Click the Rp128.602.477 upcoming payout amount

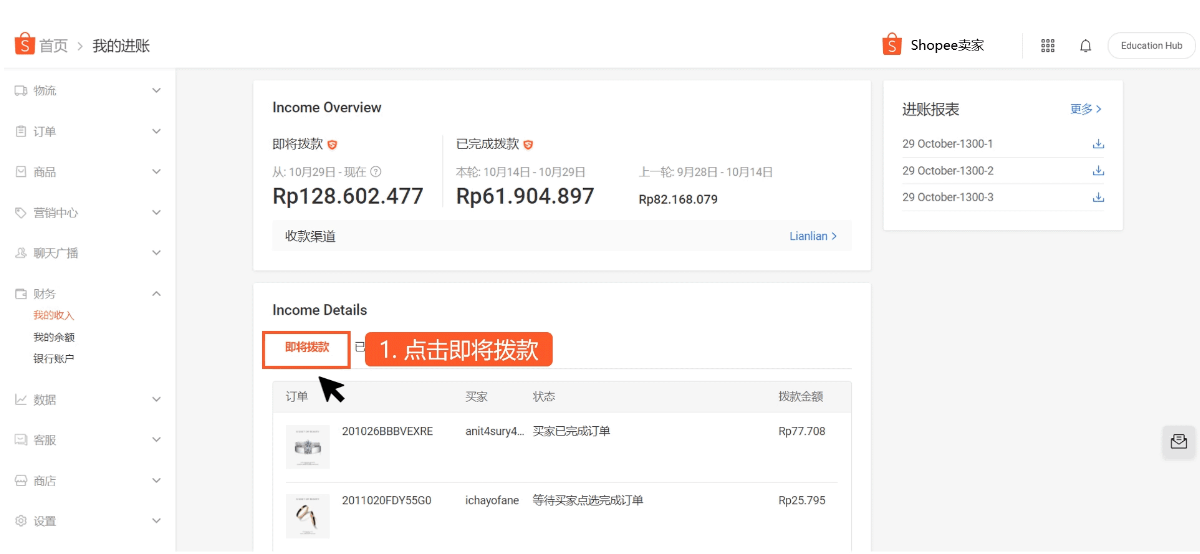[x=348, y=197]
